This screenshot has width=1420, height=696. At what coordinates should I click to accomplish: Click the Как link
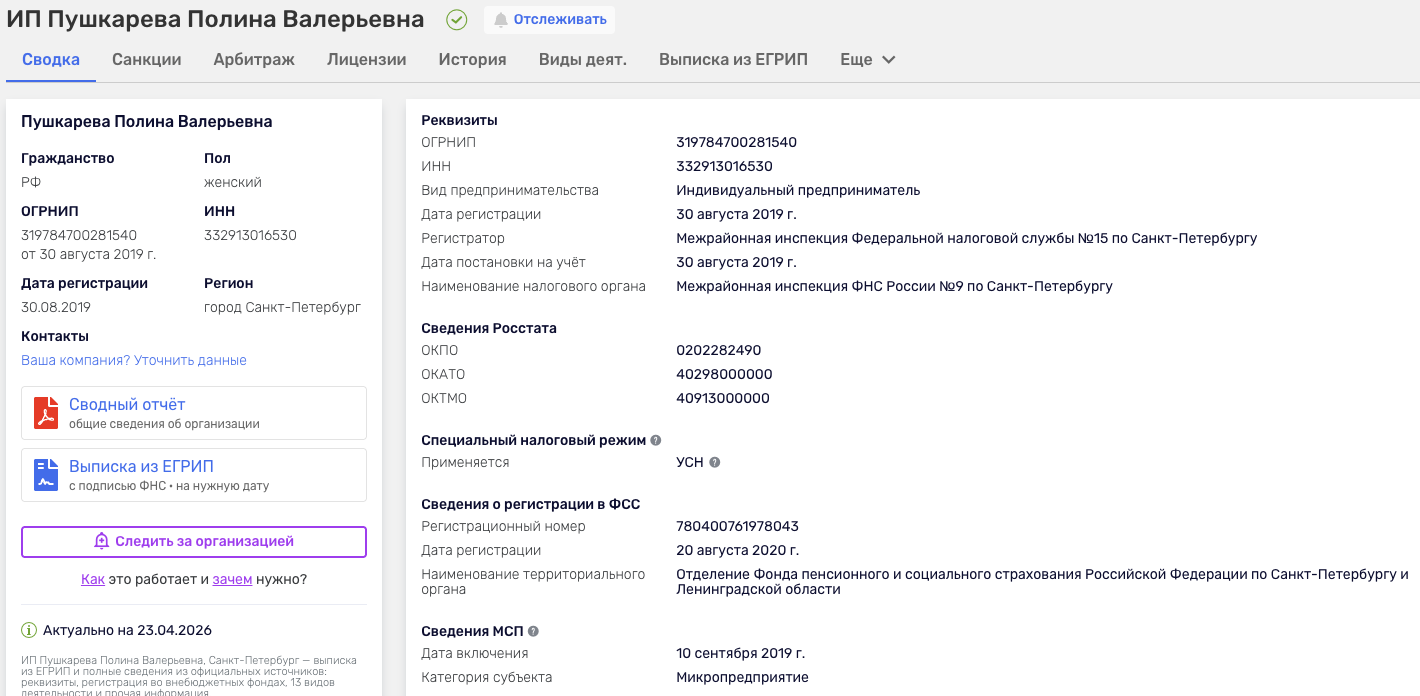click(93, 579)
